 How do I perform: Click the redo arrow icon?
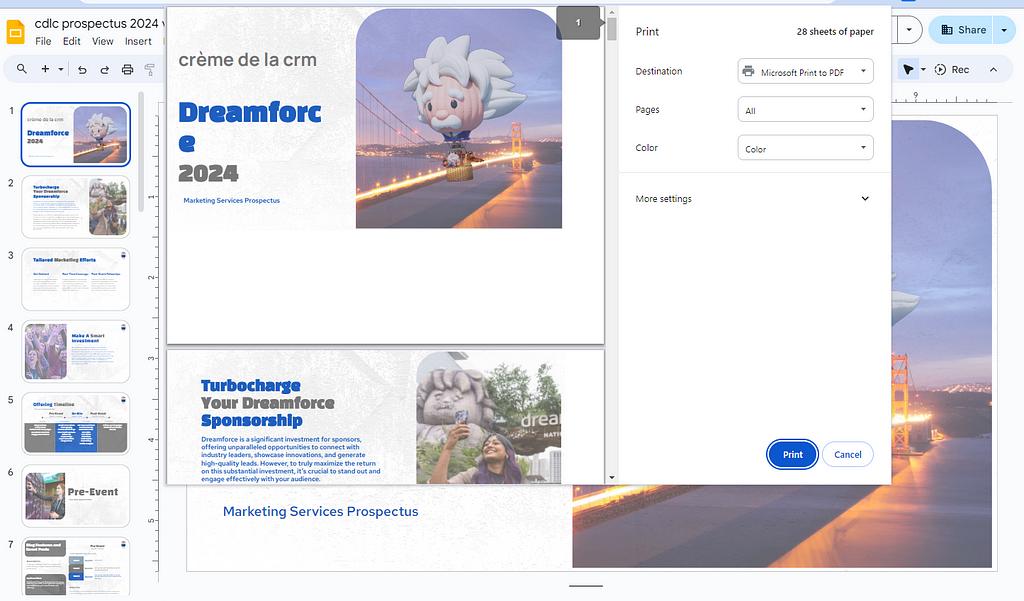pyautogui.click(x=104, y=69)
